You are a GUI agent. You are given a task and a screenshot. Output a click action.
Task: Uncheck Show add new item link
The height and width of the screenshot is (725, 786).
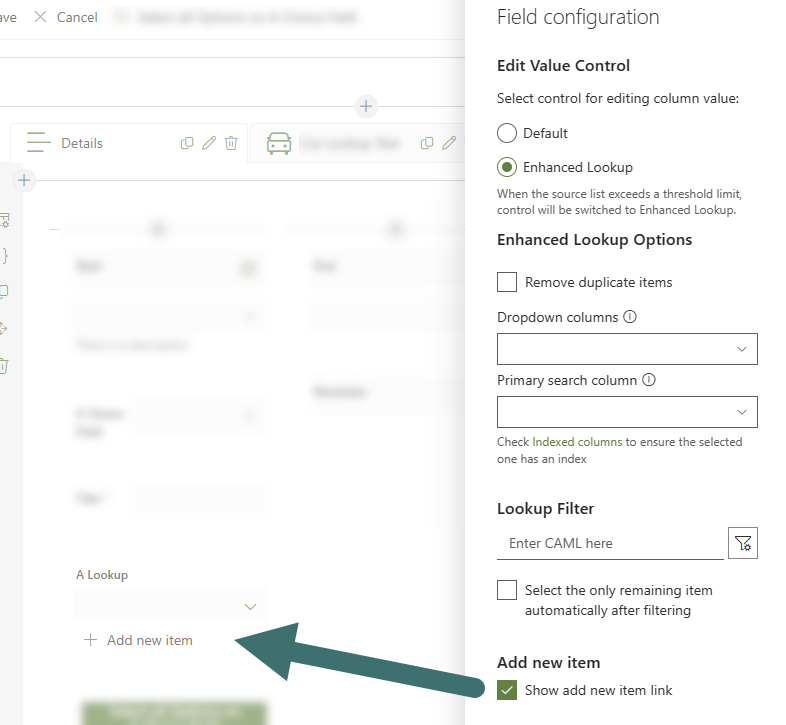[x=507, y=690]
